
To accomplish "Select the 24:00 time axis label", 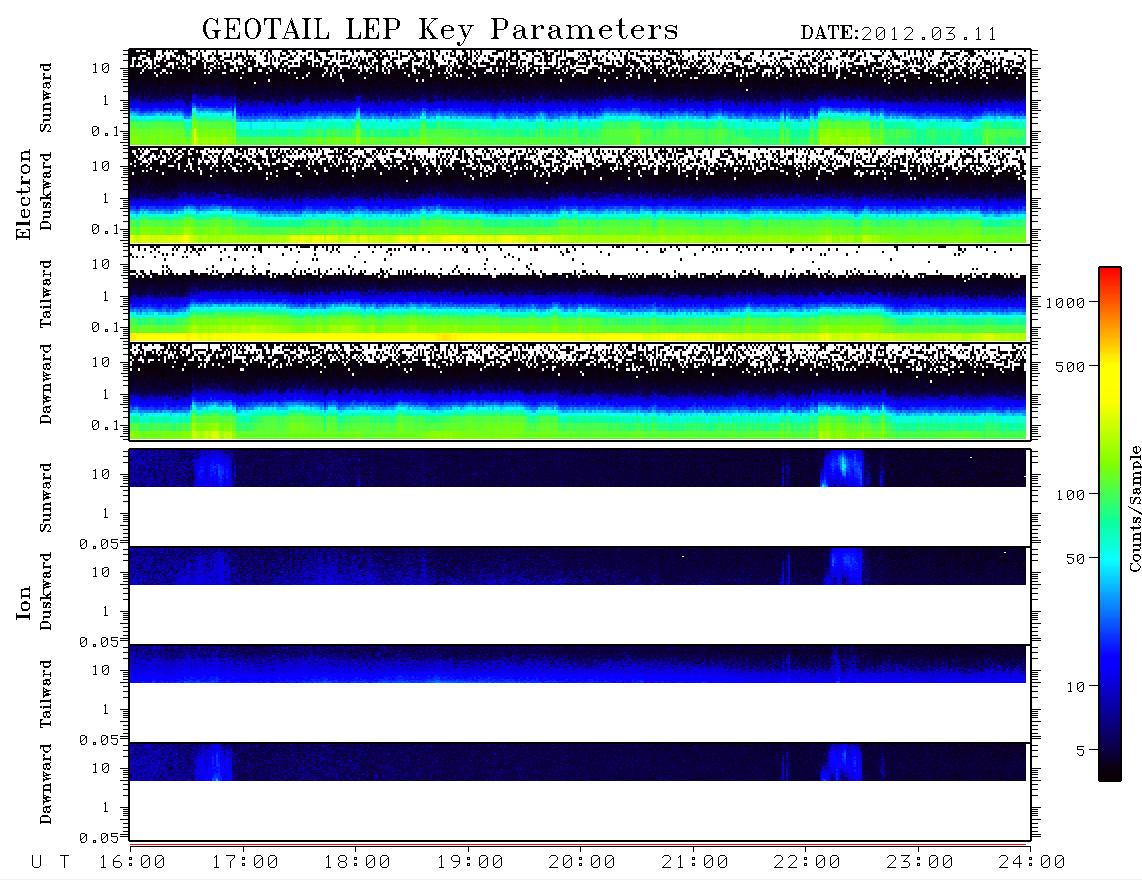I will 1032,862.
